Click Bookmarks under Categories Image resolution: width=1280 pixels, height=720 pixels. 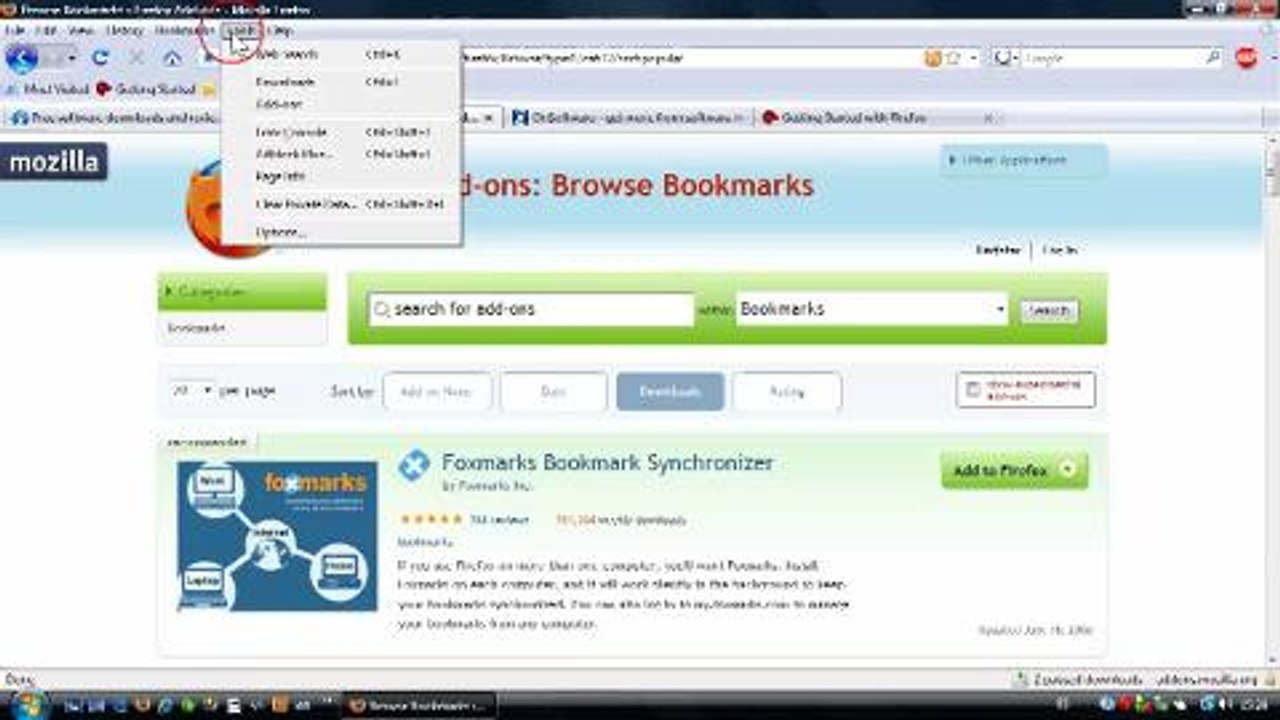tap(196, 328)
